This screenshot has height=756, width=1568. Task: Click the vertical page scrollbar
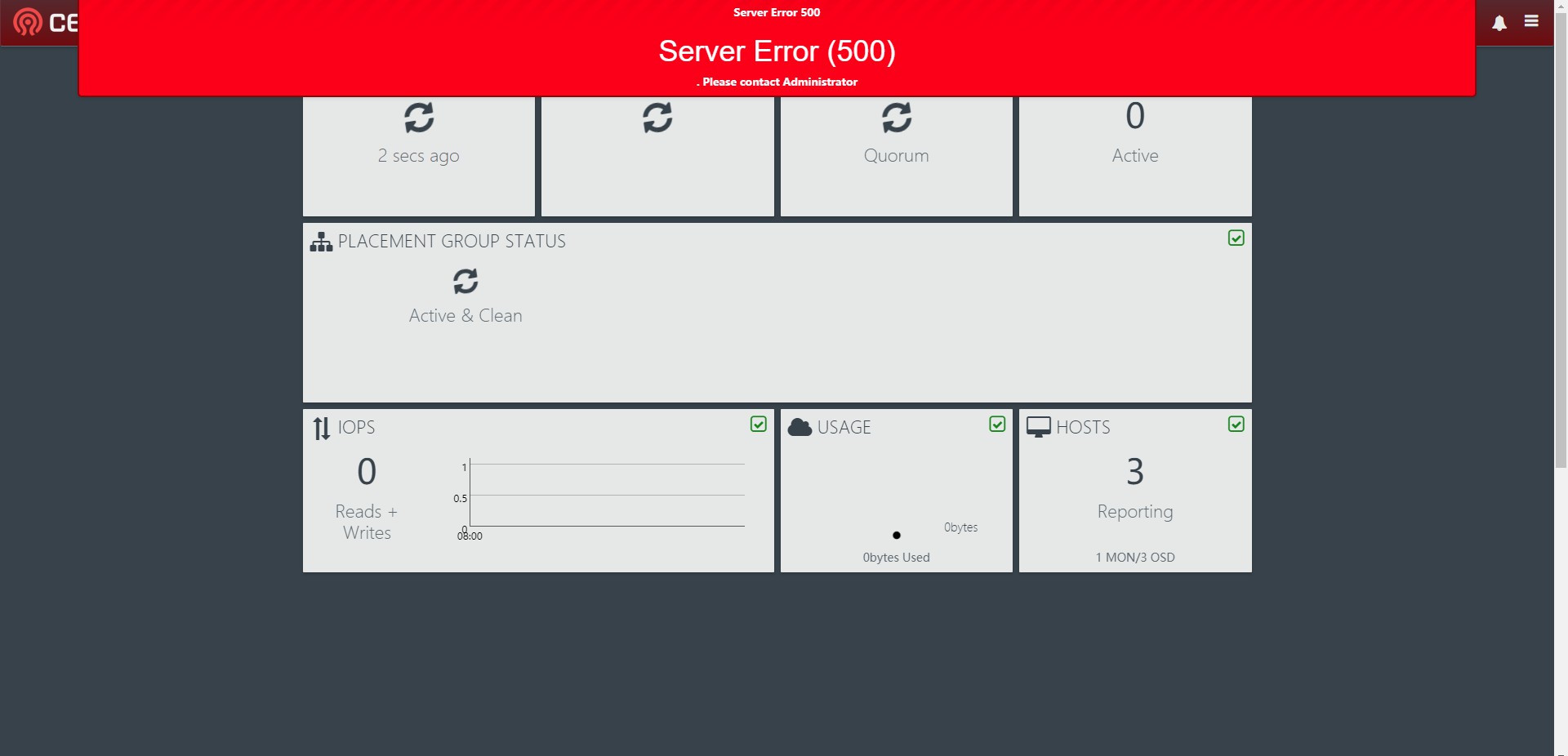1561,245
